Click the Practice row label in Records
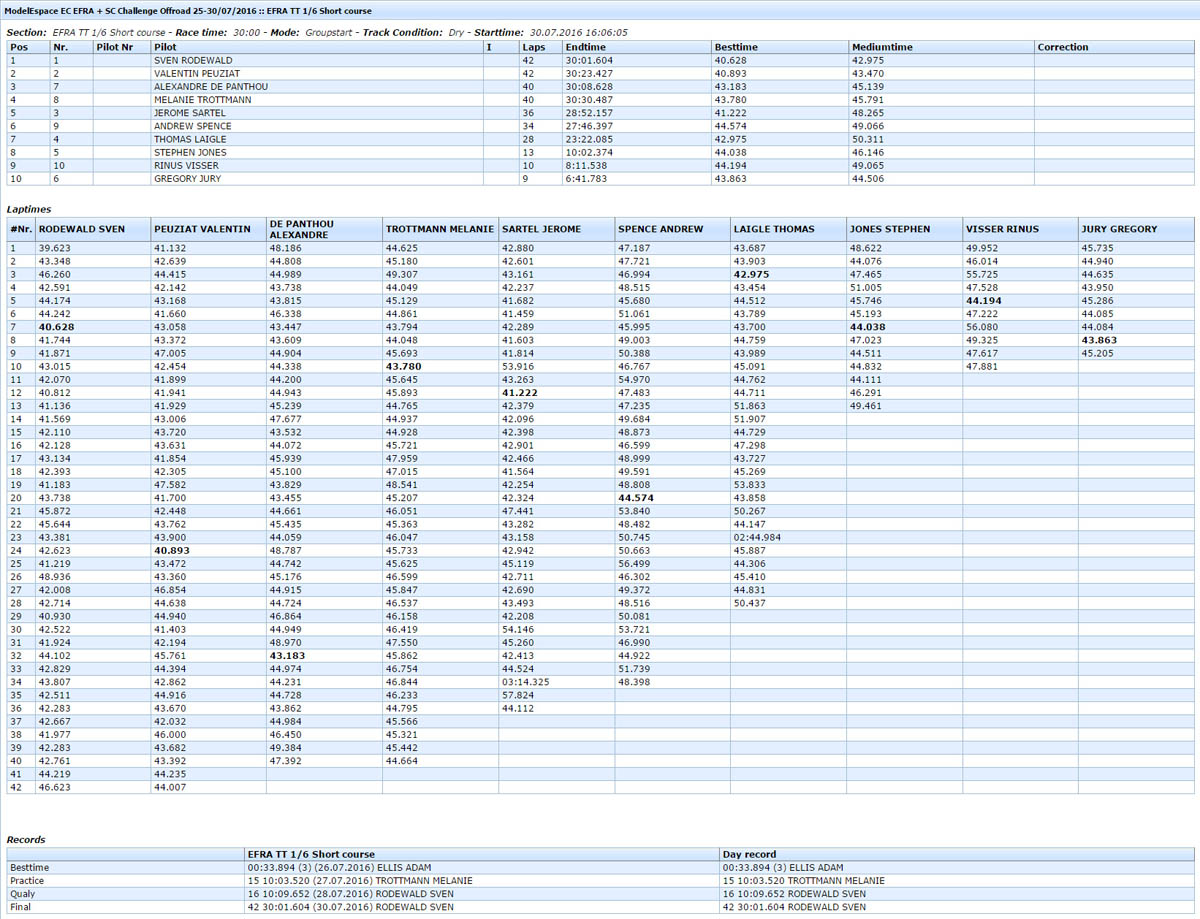1200x919 pixels. pos(27,881)
